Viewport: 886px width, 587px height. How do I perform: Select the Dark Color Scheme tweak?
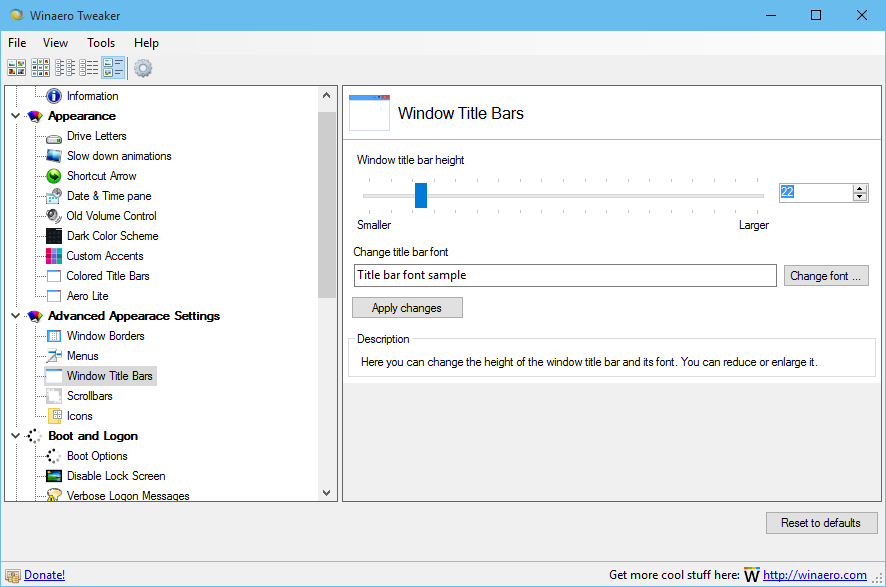point(112,235)
